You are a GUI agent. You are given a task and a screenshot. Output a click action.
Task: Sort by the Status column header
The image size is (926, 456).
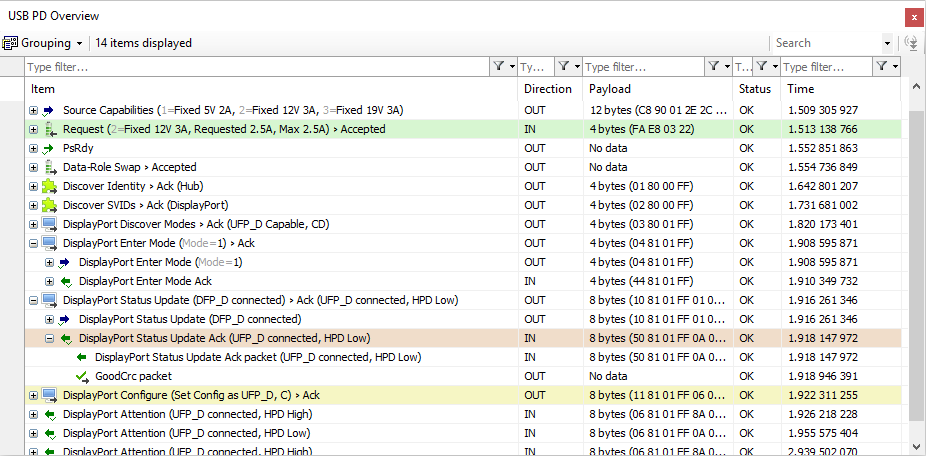755,89
